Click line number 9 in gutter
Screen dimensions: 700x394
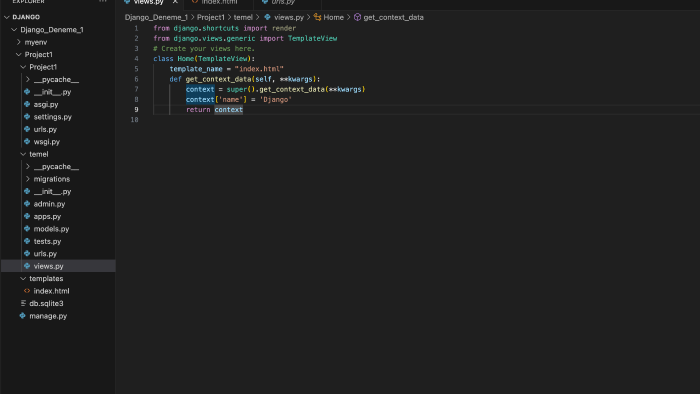point(136,109)
